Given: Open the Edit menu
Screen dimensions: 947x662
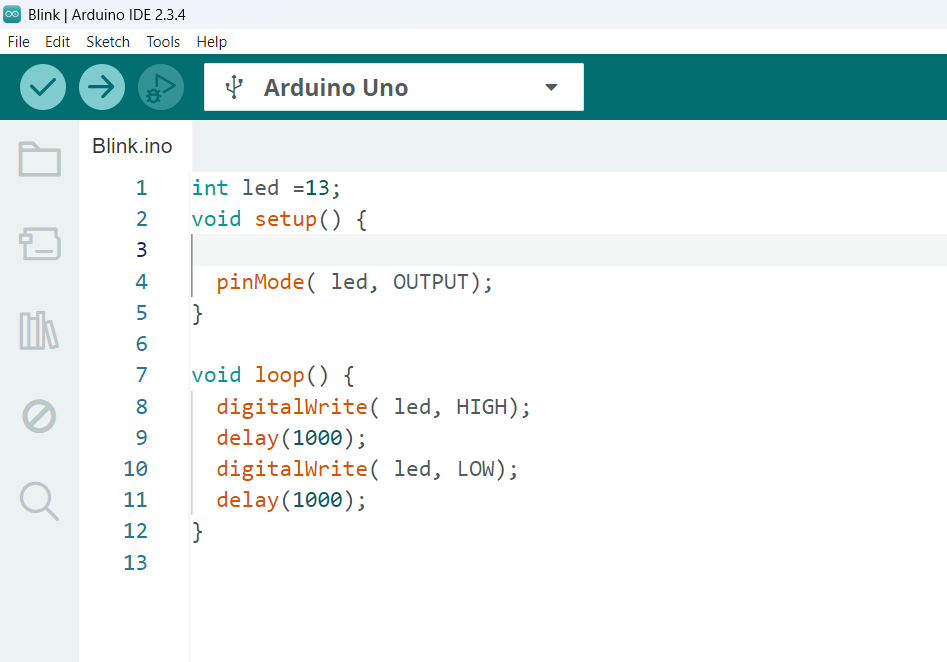Looking at the screenshot, I should click(x=57, y=42).
